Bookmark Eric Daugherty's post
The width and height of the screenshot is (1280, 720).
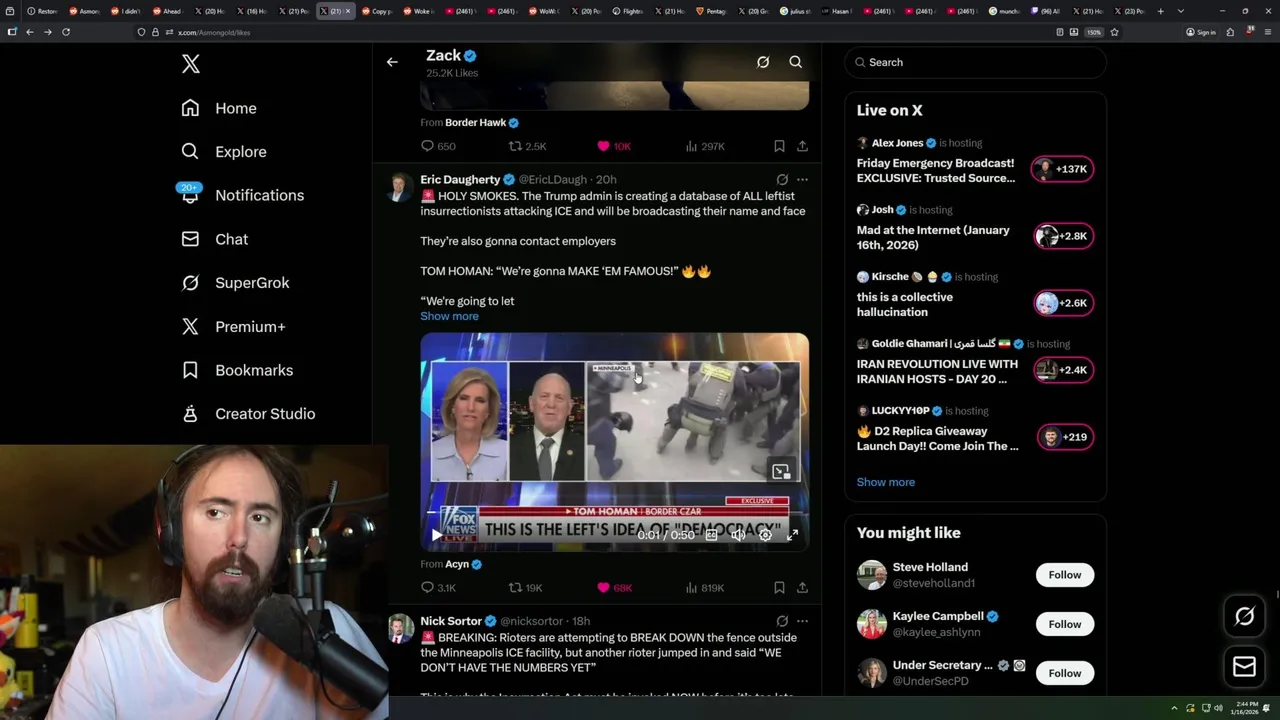[779, 588]
